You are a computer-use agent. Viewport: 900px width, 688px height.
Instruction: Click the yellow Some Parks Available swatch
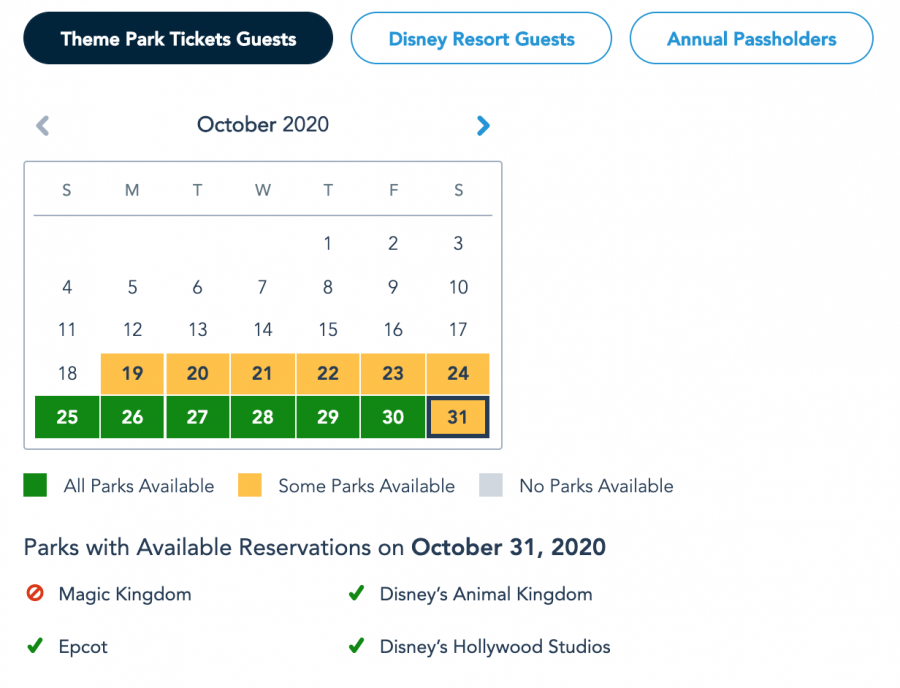pyautogui.click(x=250, y=486)
